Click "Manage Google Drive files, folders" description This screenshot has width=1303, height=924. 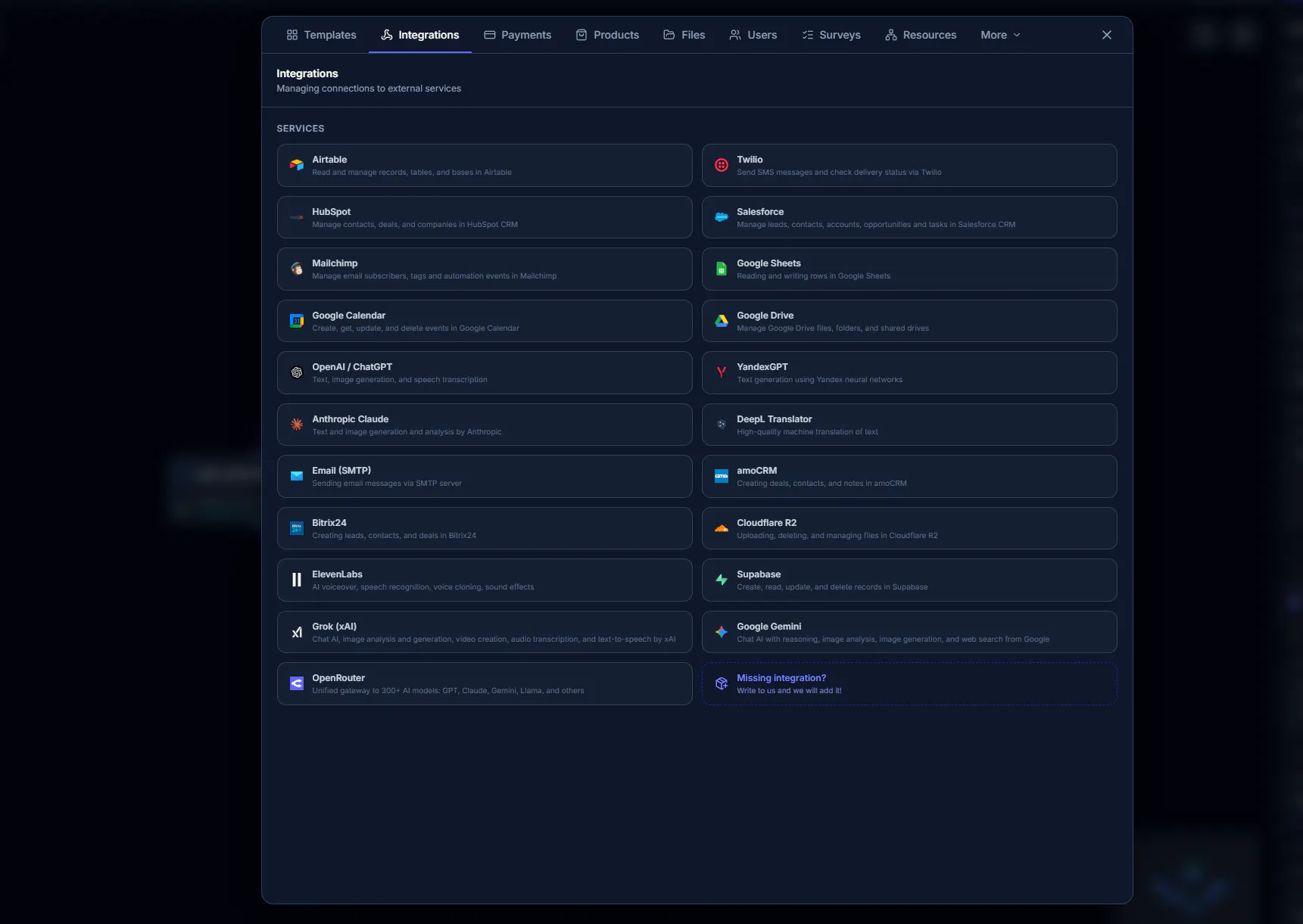(833, 328)
